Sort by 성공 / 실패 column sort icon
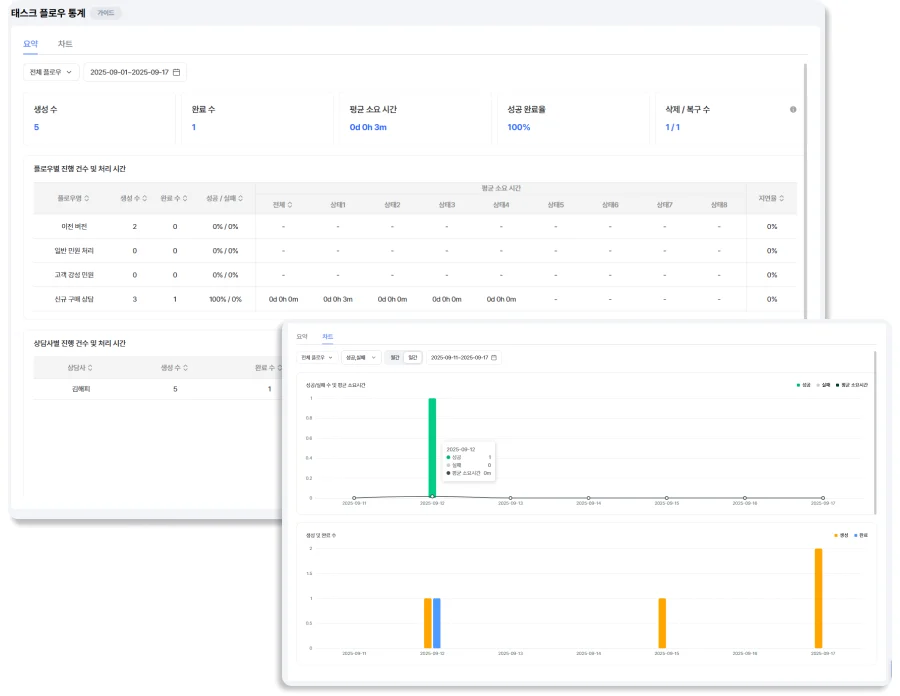The image size is (900, 696). click(241, 198)
